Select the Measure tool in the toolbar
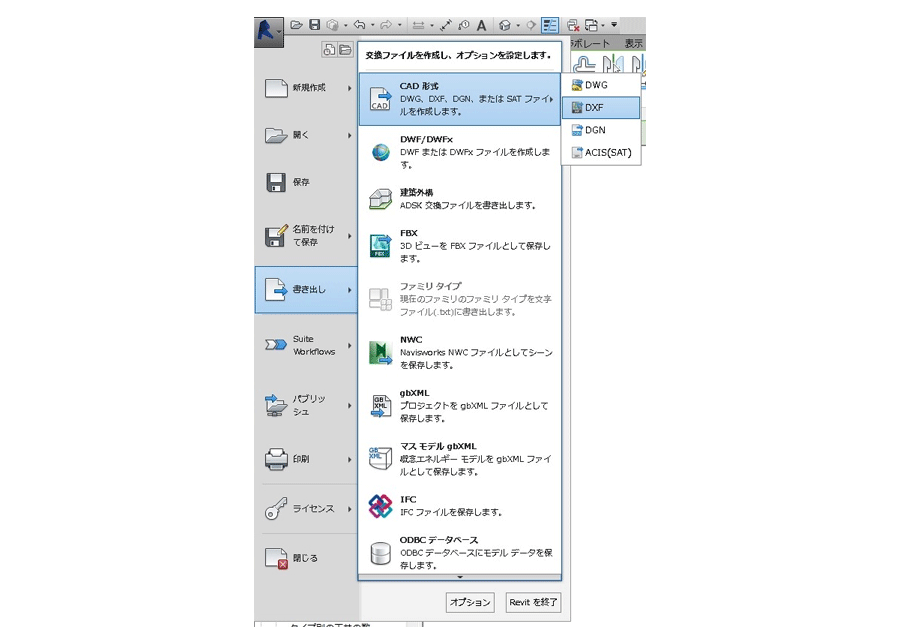The height and width of the screenshot is (641, 900). 418,25
